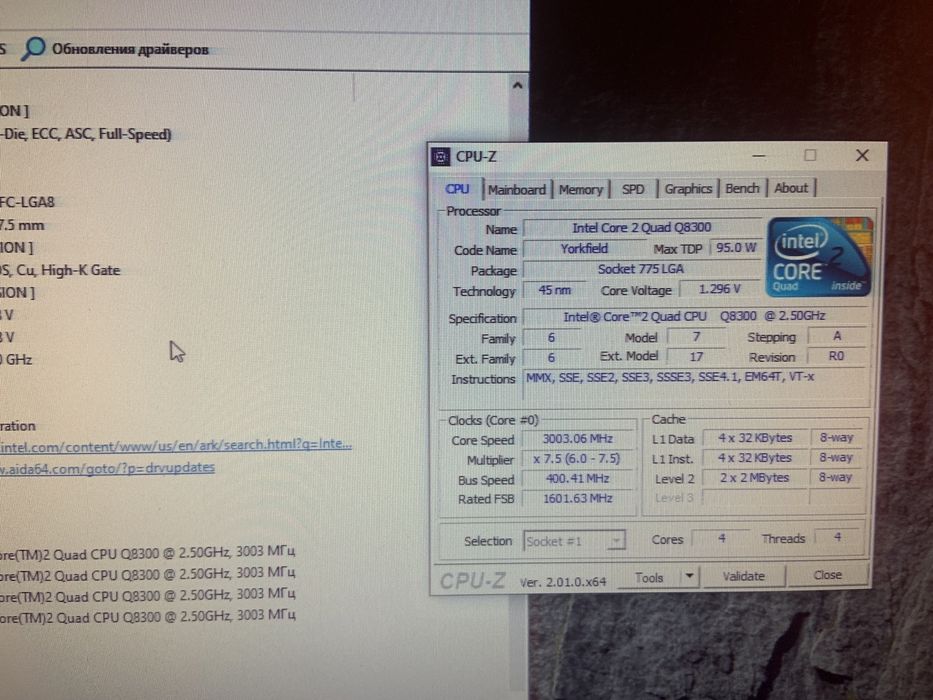The width and height of the screenshot is (933, 700).
Task: Click the Instructions field listing MMX, SSE
Action: coord(694,386)
